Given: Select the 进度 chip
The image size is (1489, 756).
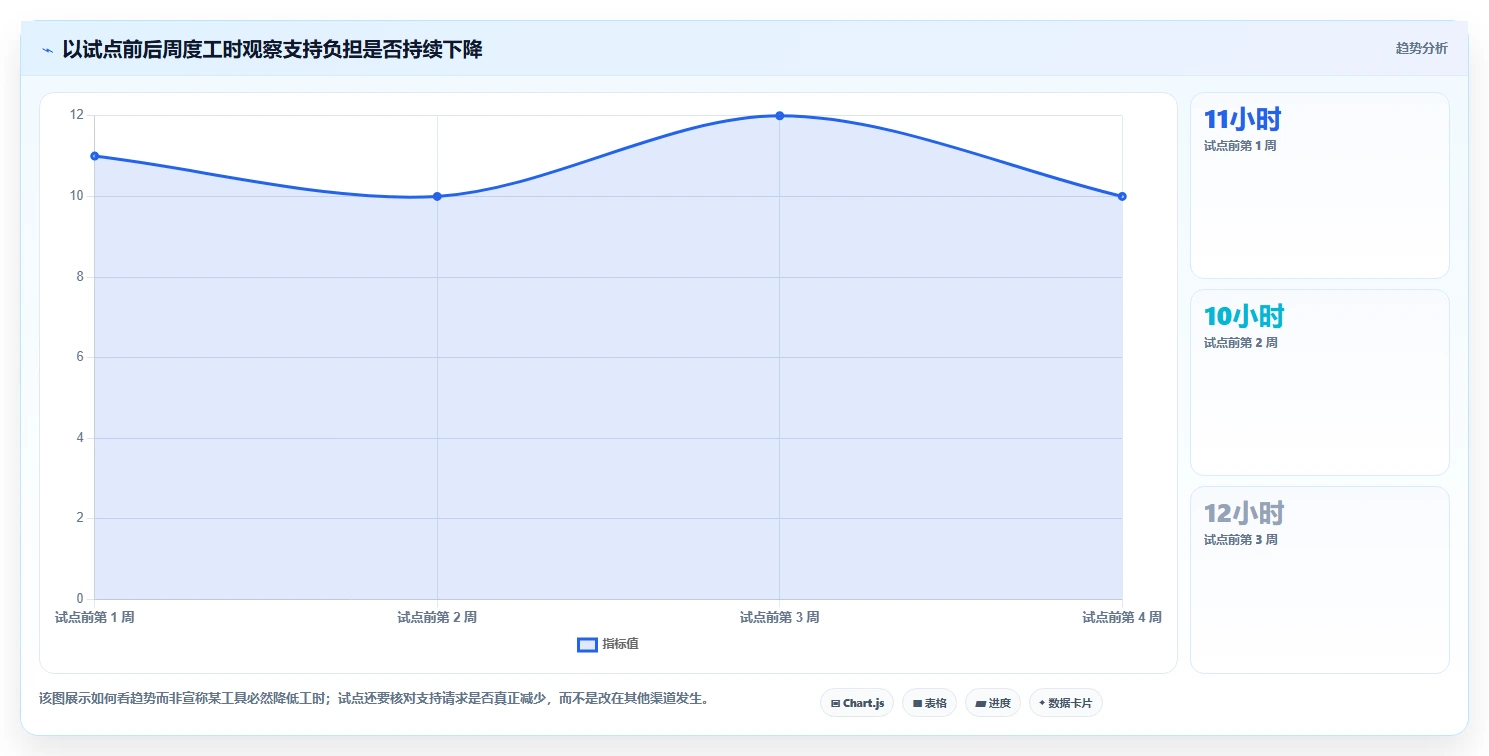Looking at the screenshot, I should tap(993, 703).
